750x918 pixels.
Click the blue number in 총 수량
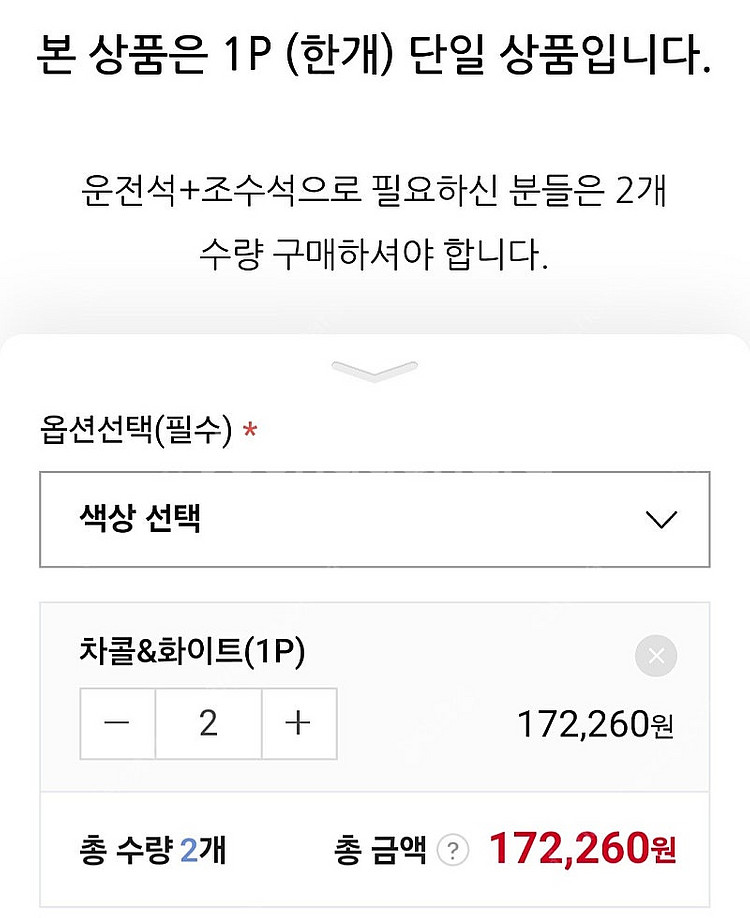[x=190, y=851]
